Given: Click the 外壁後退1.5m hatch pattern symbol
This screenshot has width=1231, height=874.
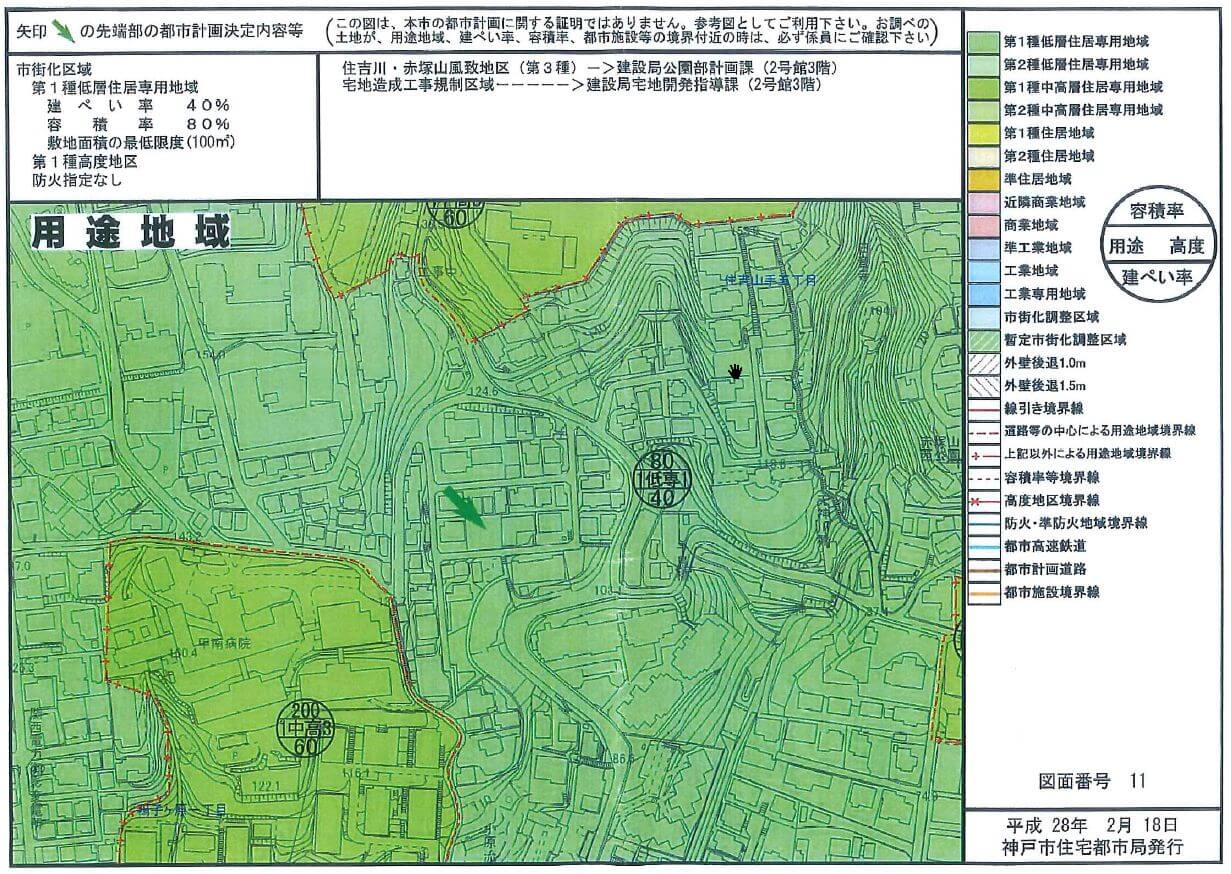Looking at the screenshot, I should pyautogui.click(x=982, y=385).
